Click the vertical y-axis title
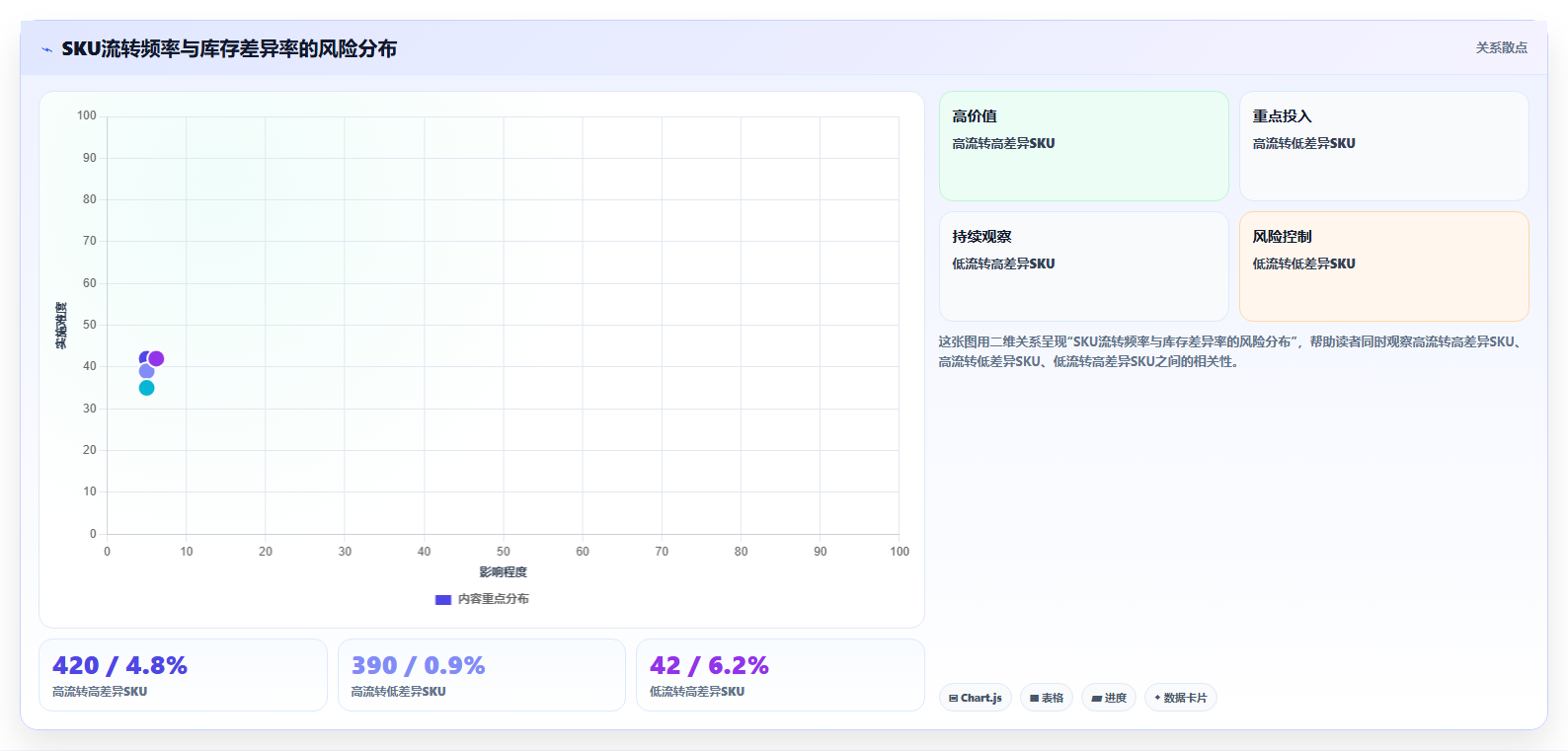 tap(61, 326)
